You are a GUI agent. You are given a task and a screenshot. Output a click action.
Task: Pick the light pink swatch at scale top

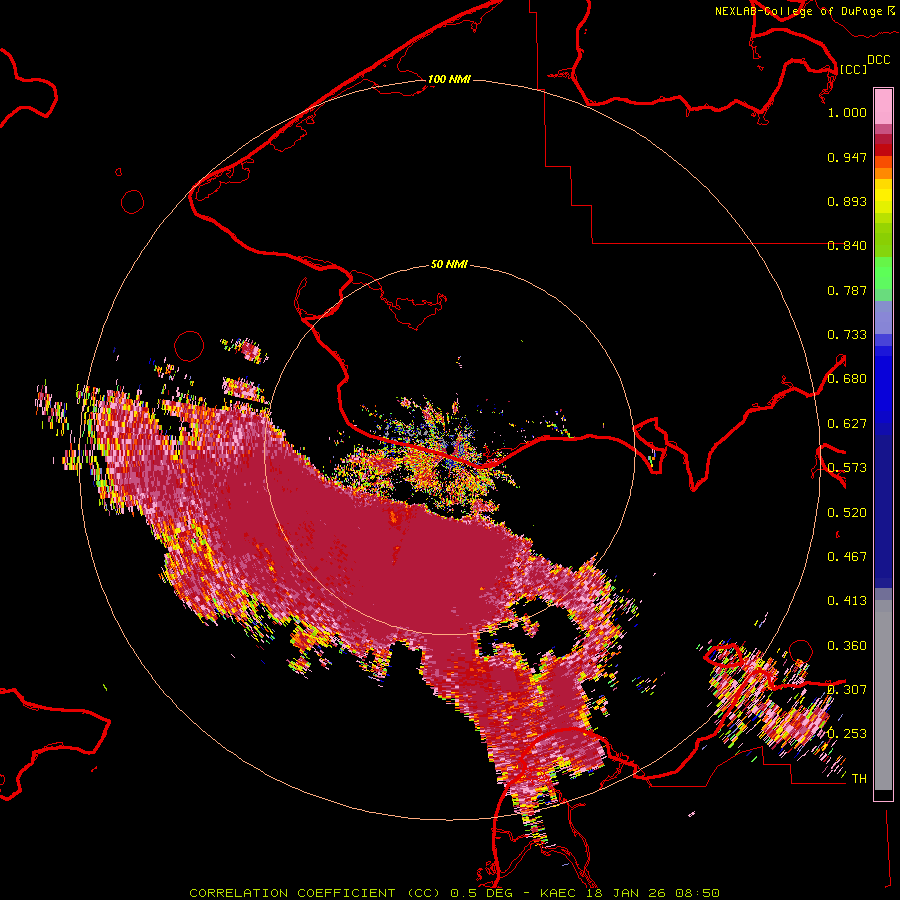[883, 106]
